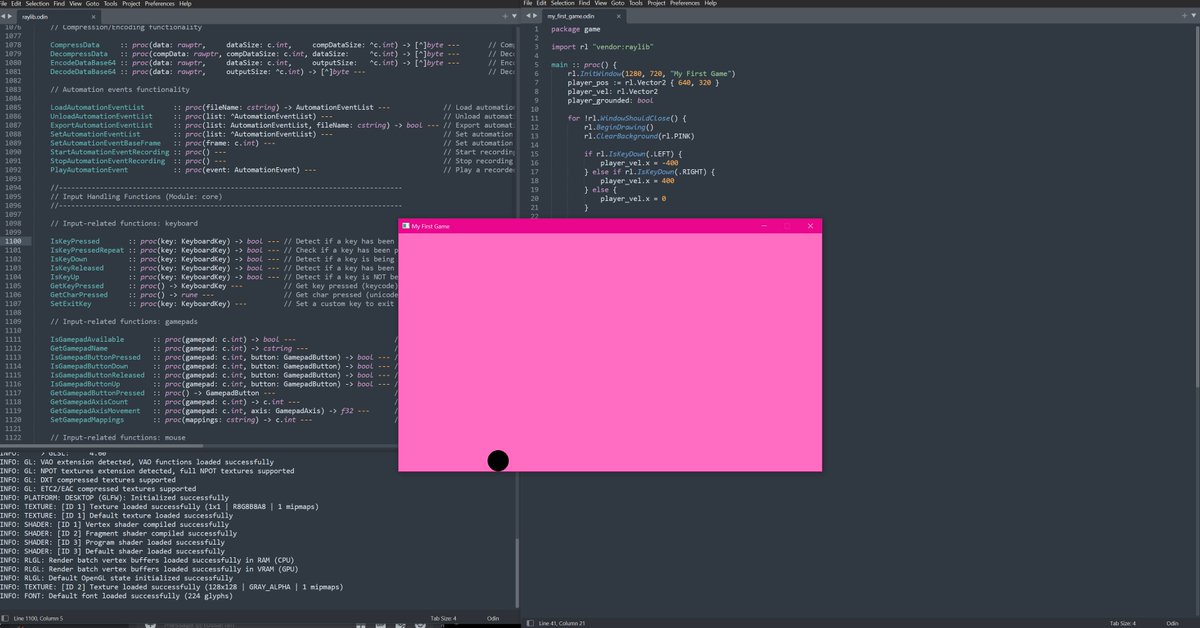Viewport: 1200px width, 628px height.
Task: Open the Find menu in the left window
Action: 60,3
